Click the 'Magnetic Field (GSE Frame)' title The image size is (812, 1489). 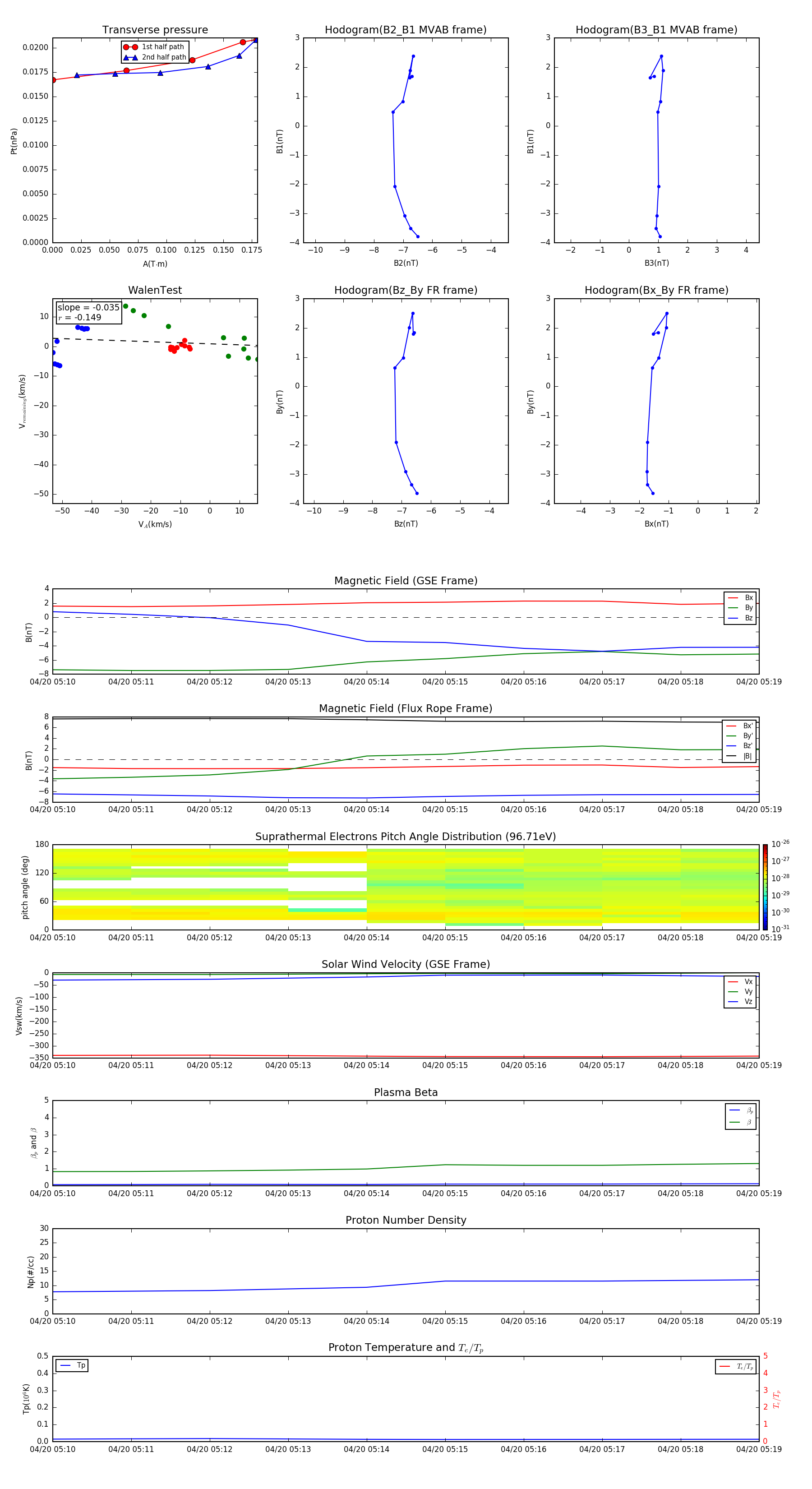406,581
